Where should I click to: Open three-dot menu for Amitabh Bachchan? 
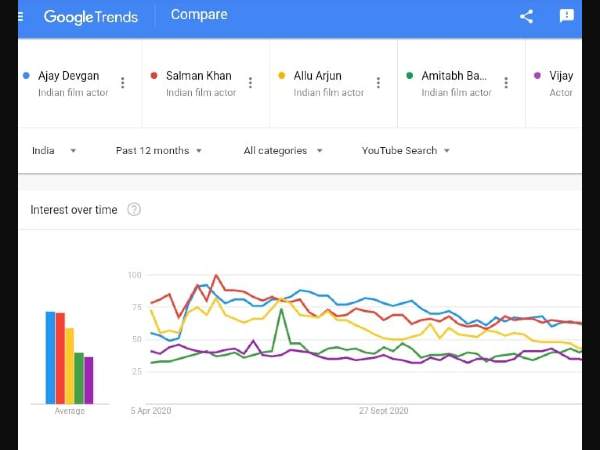tap(506, 83)
